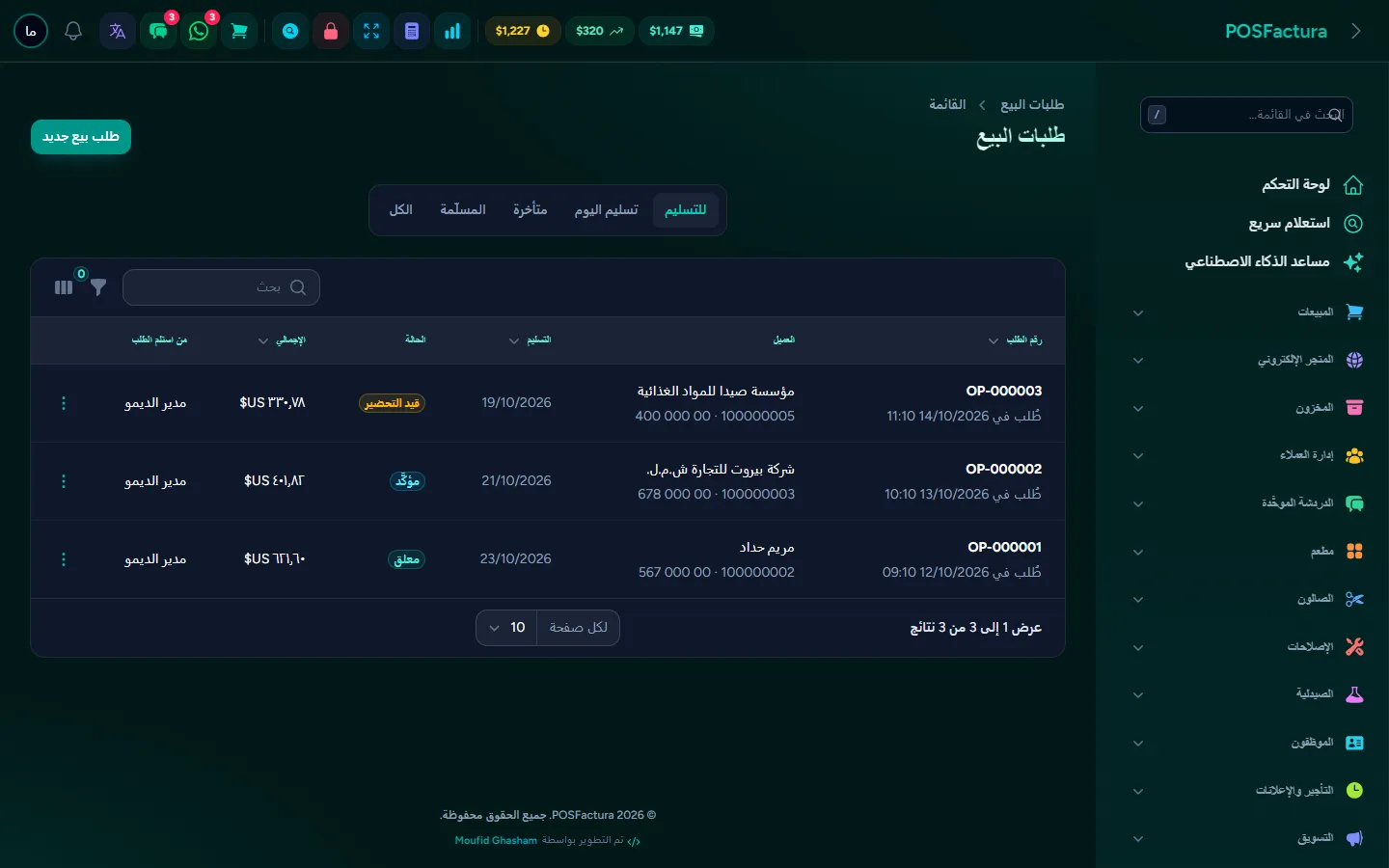Screen dimensions: 1389x868
Task: Open the user avatar menu in the top bar
Action: 31,31
